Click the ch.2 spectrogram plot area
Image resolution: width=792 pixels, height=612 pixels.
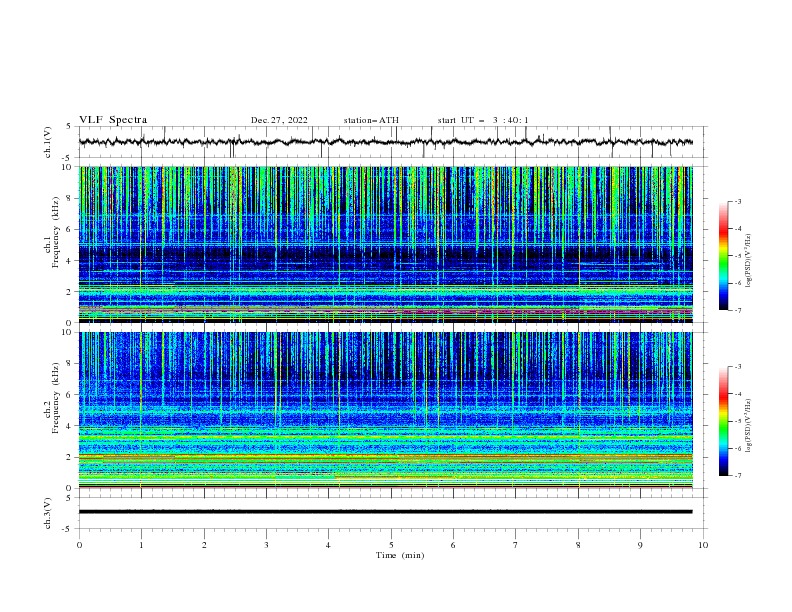(x=386, y=410)
